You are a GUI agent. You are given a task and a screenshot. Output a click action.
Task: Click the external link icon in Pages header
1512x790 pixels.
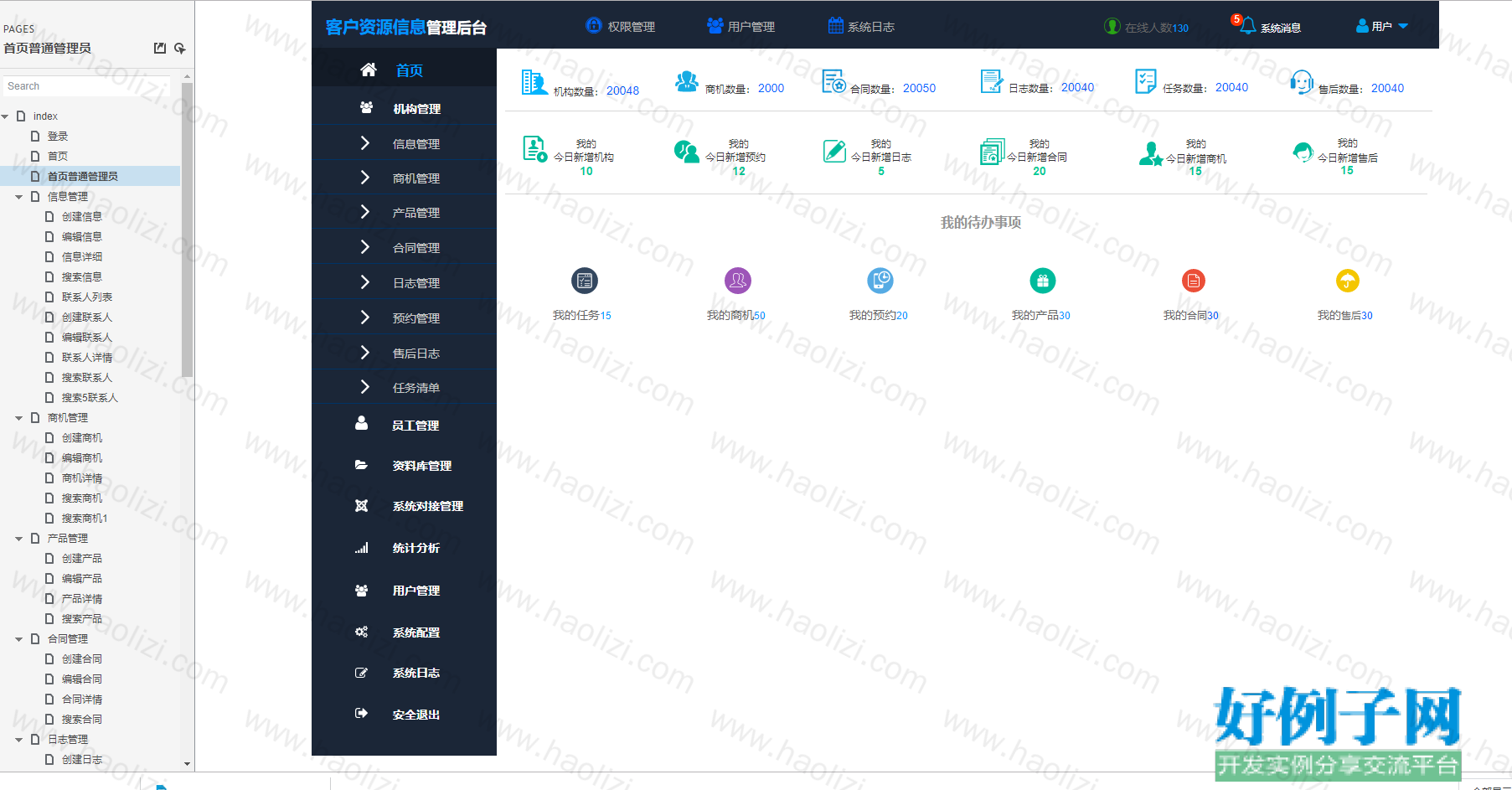pyautogui.click(x=160, y=49)
